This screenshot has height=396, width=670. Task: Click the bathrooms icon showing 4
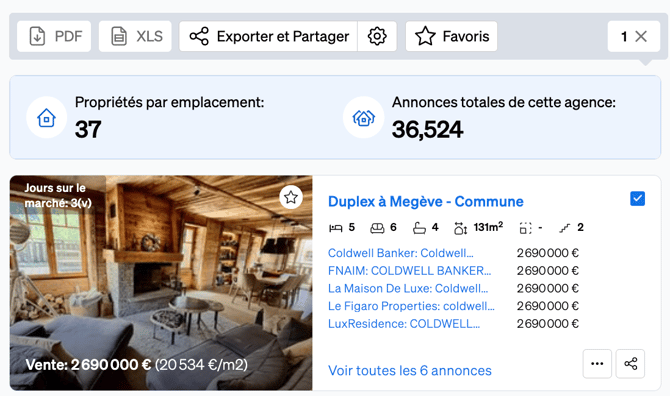pyautogui.click(x=419, y=228)
